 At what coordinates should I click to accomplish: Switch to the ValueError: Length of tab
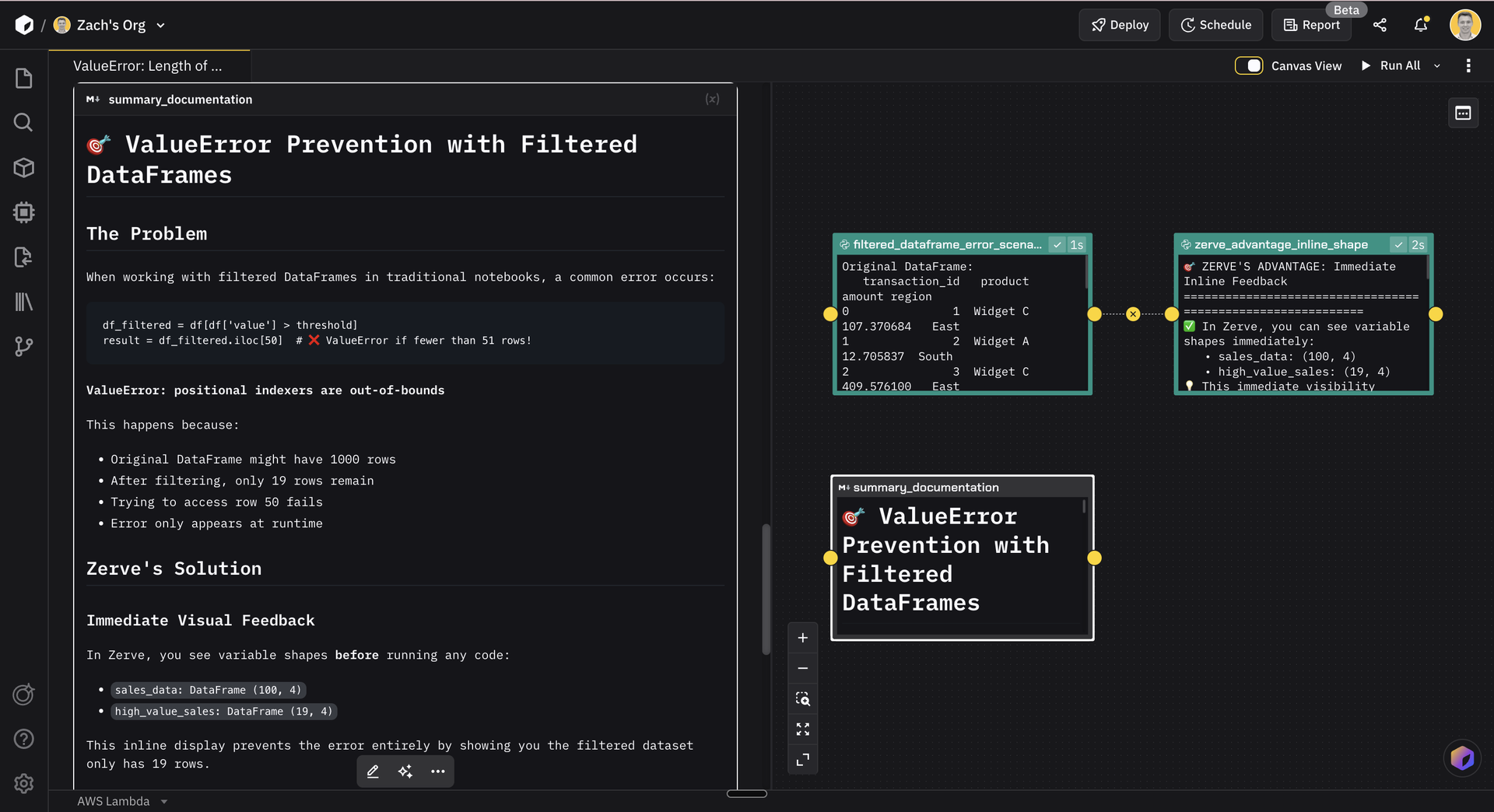pyautogui.click(x=148, y=65)
